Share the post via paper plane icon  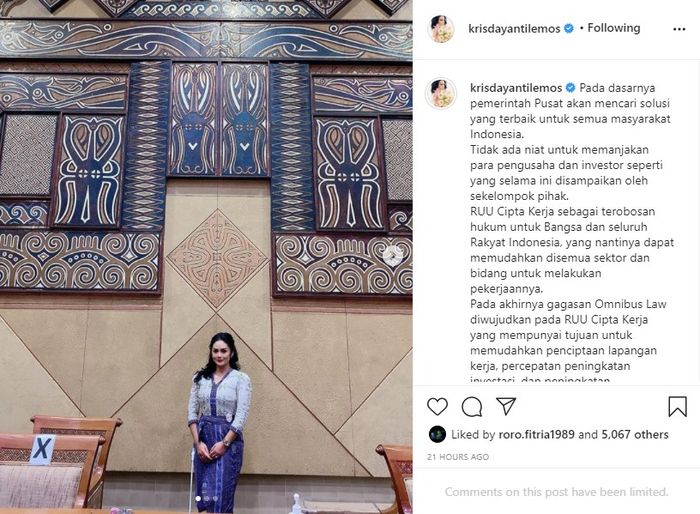click(506, 406)
